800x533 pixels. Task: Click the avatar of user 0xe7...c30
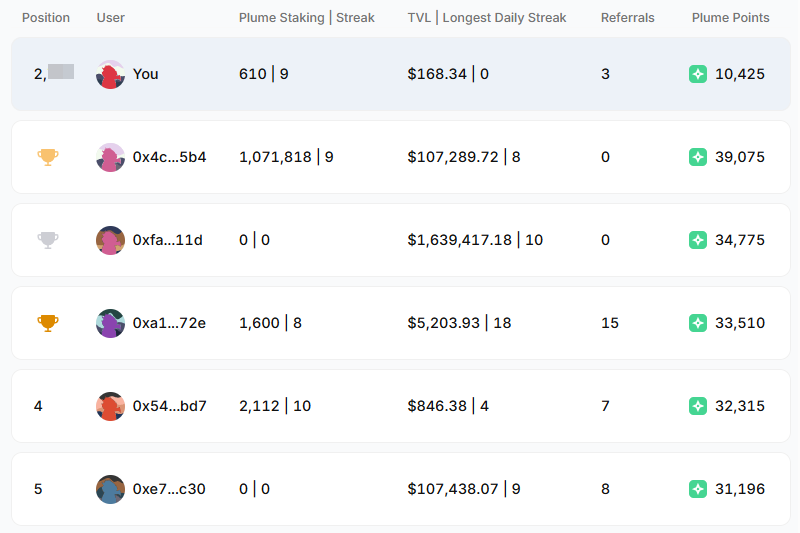coord(110,490)
